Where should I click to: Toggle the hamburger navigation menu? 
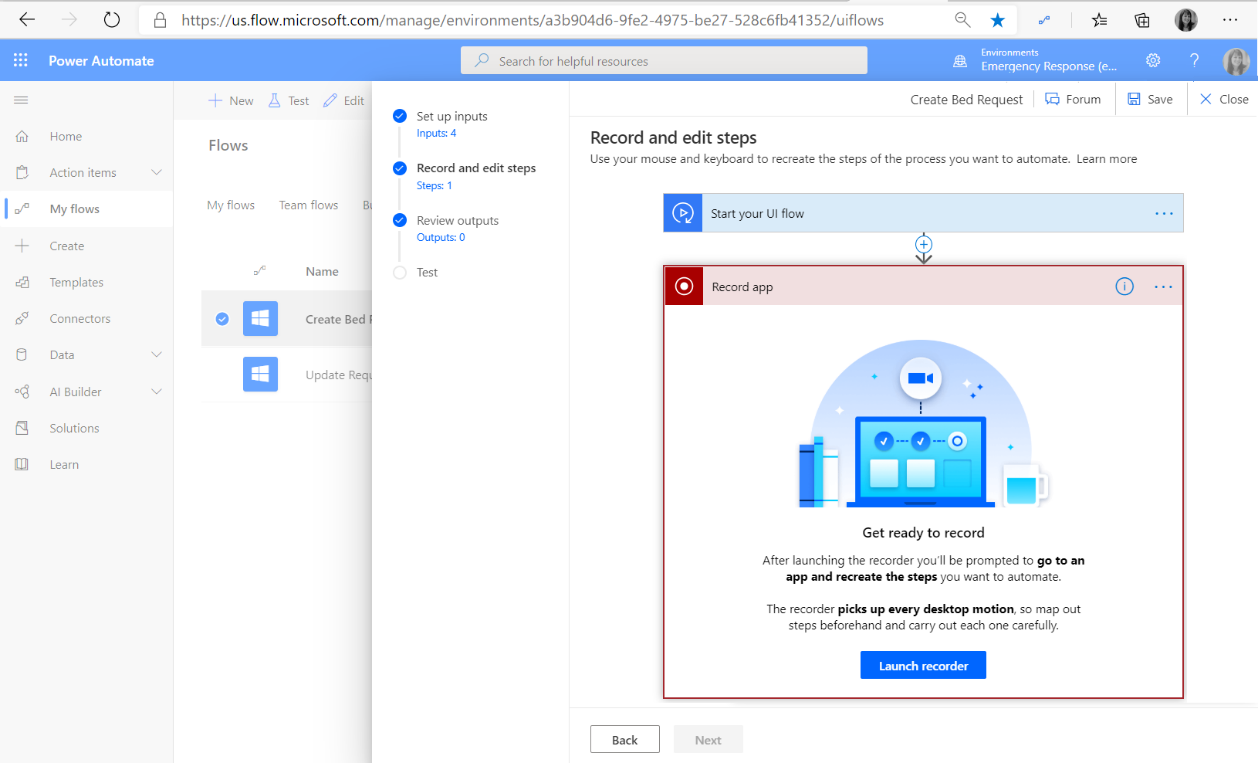point(21,100)
